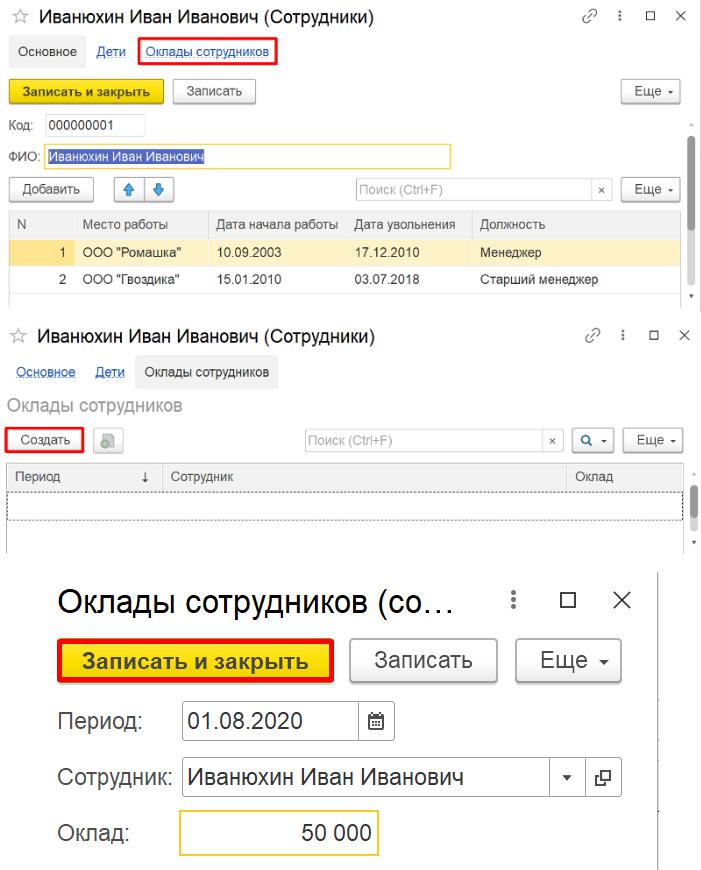Open Основное tab in top window
The height and width of the screenshot is (870, 701).
[47, 52]
